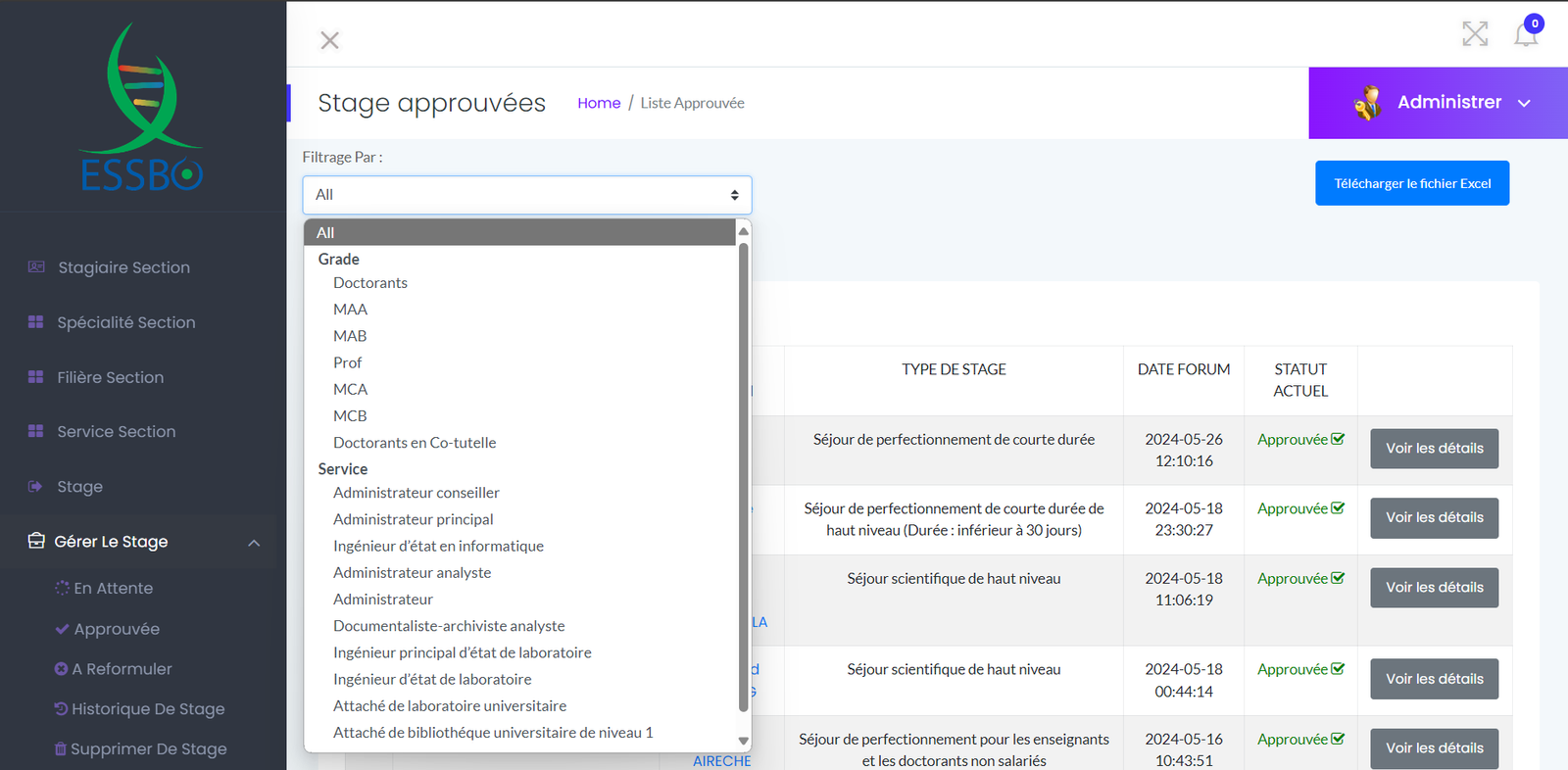1568x770 pixels.
Task: Open En Attente stage list
Action: [113, 588]
